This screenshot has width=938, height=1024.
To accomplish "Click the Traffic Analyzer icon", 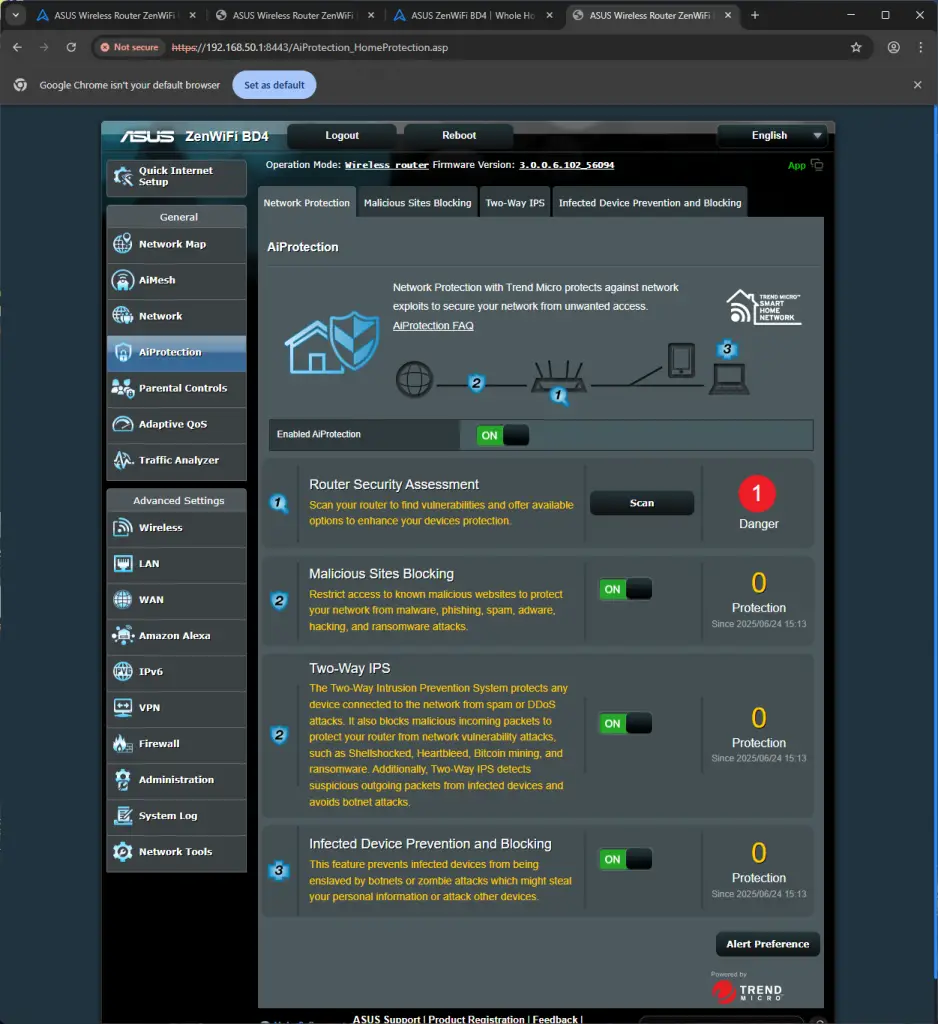I will tap(123, 460).
